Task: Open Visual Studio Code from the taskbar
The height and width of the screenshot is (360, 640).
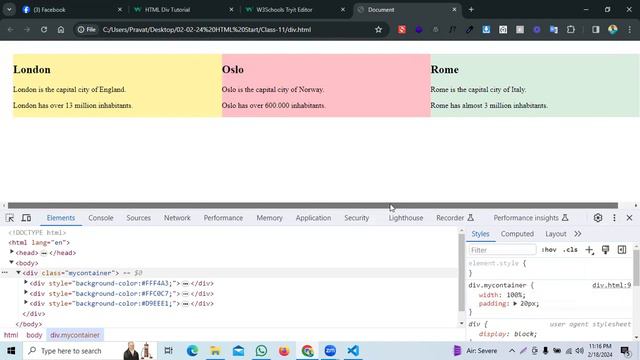Action: click(353, 351)
